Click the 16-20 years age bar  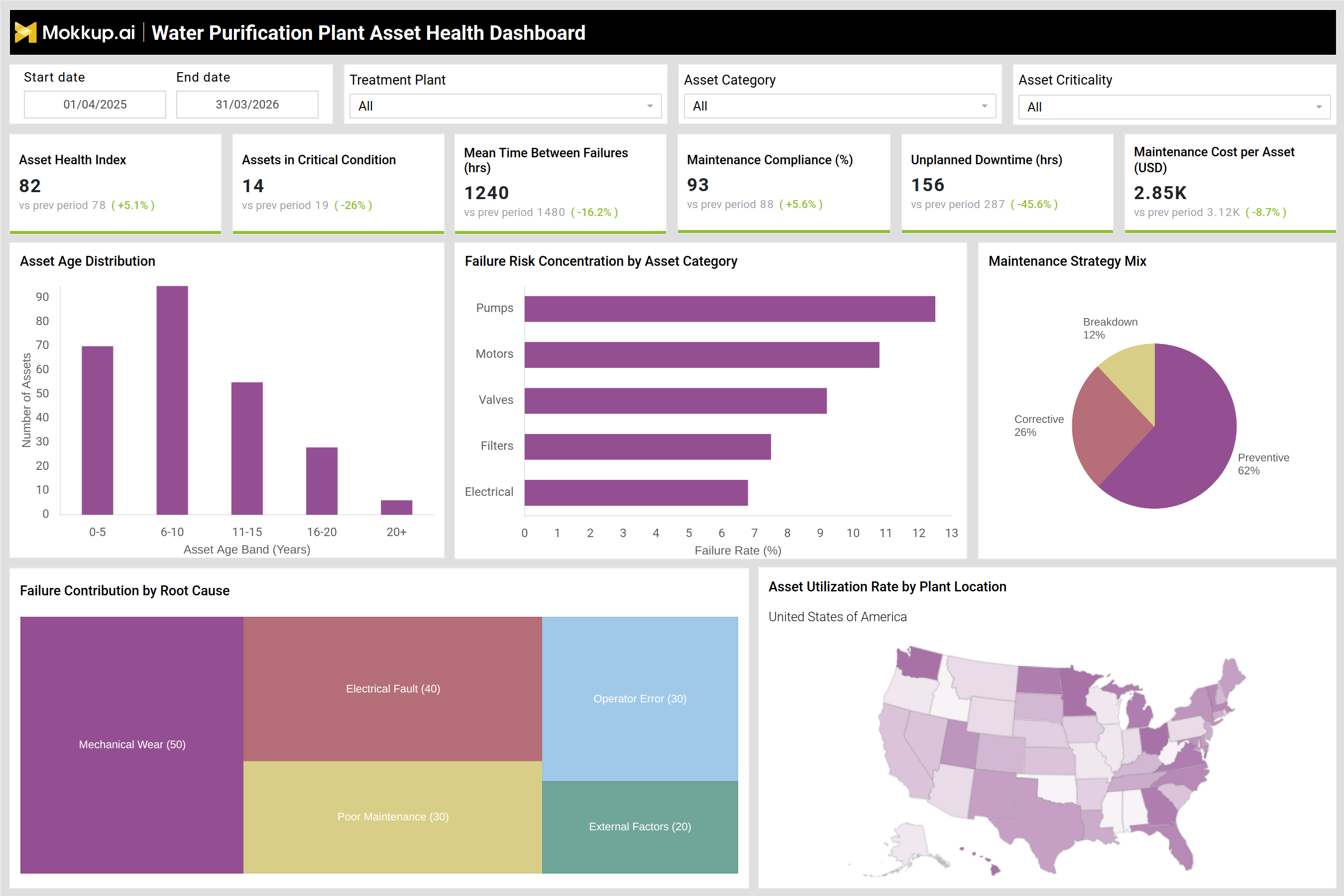tap(322, 481)
